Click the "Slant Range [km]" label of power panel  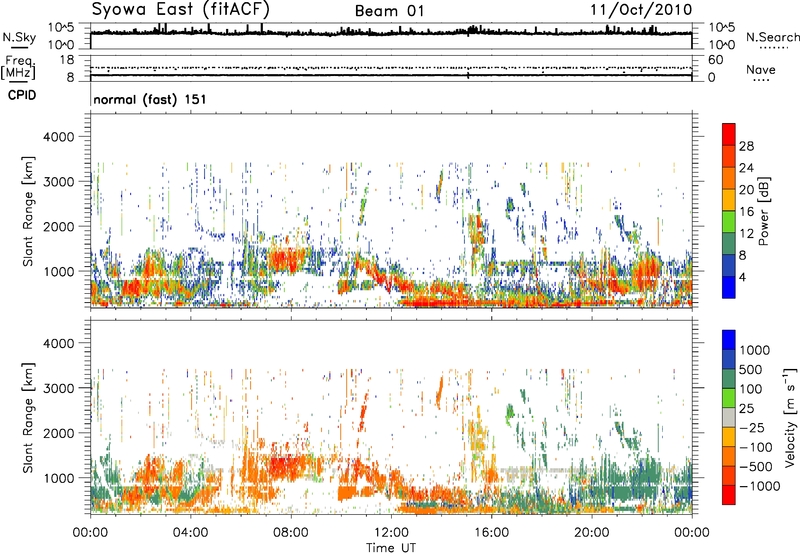28,211
